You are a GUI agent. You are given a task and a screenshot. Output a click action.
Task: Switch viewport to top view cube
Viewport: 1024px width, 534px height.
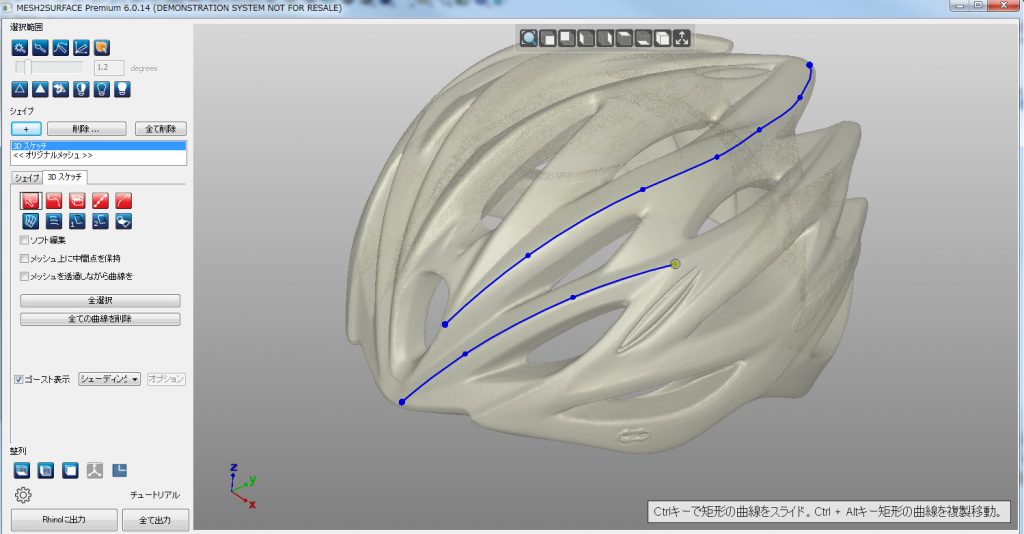point(624,39)
